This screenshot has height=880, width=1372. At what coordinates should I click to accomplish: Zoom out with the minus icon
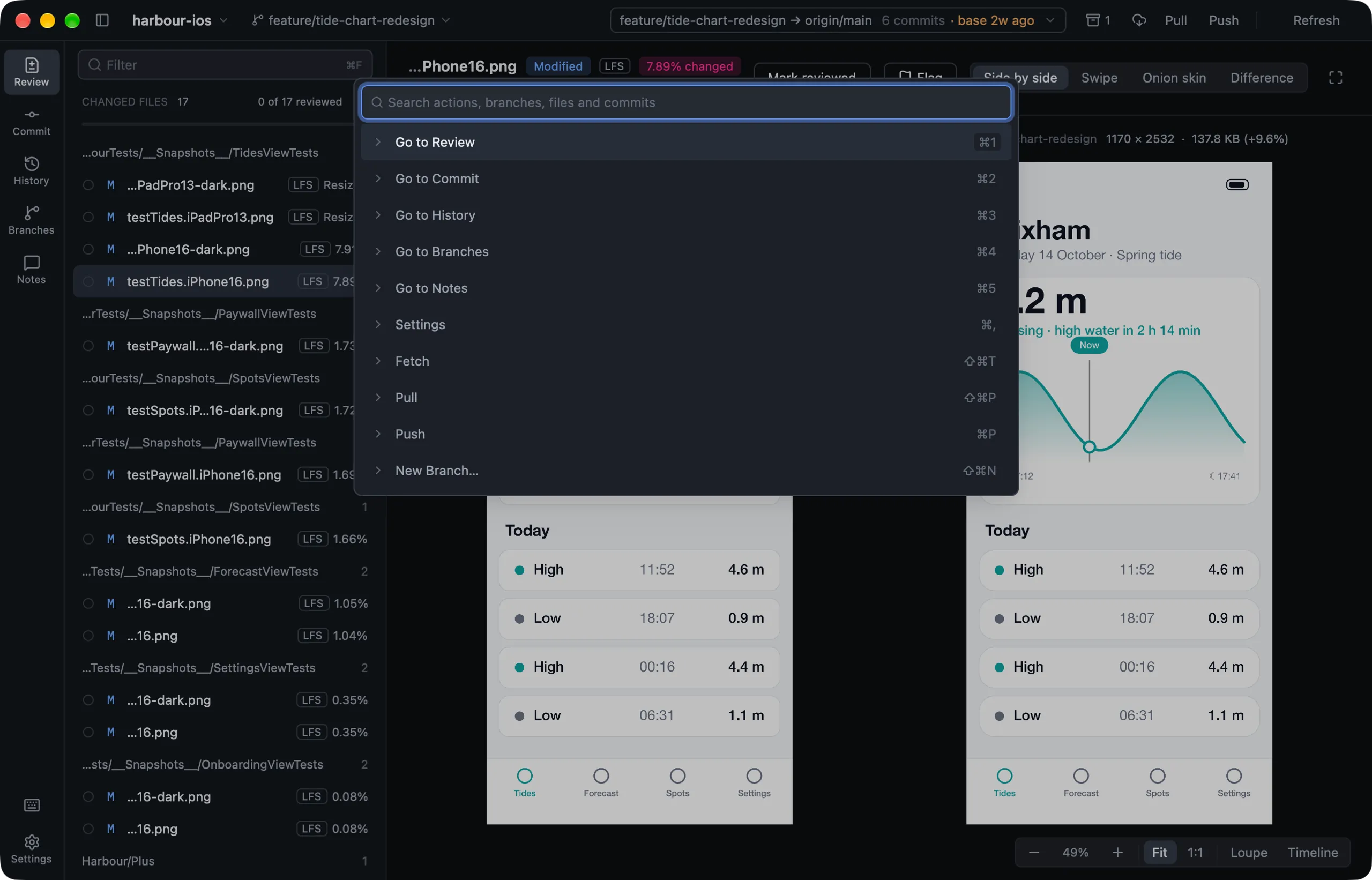click(x=1033, y=853)
